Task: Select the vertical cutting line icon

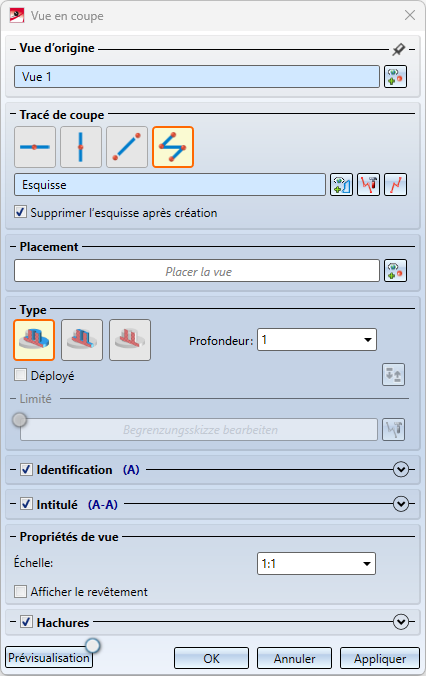Action: [81, 147]
